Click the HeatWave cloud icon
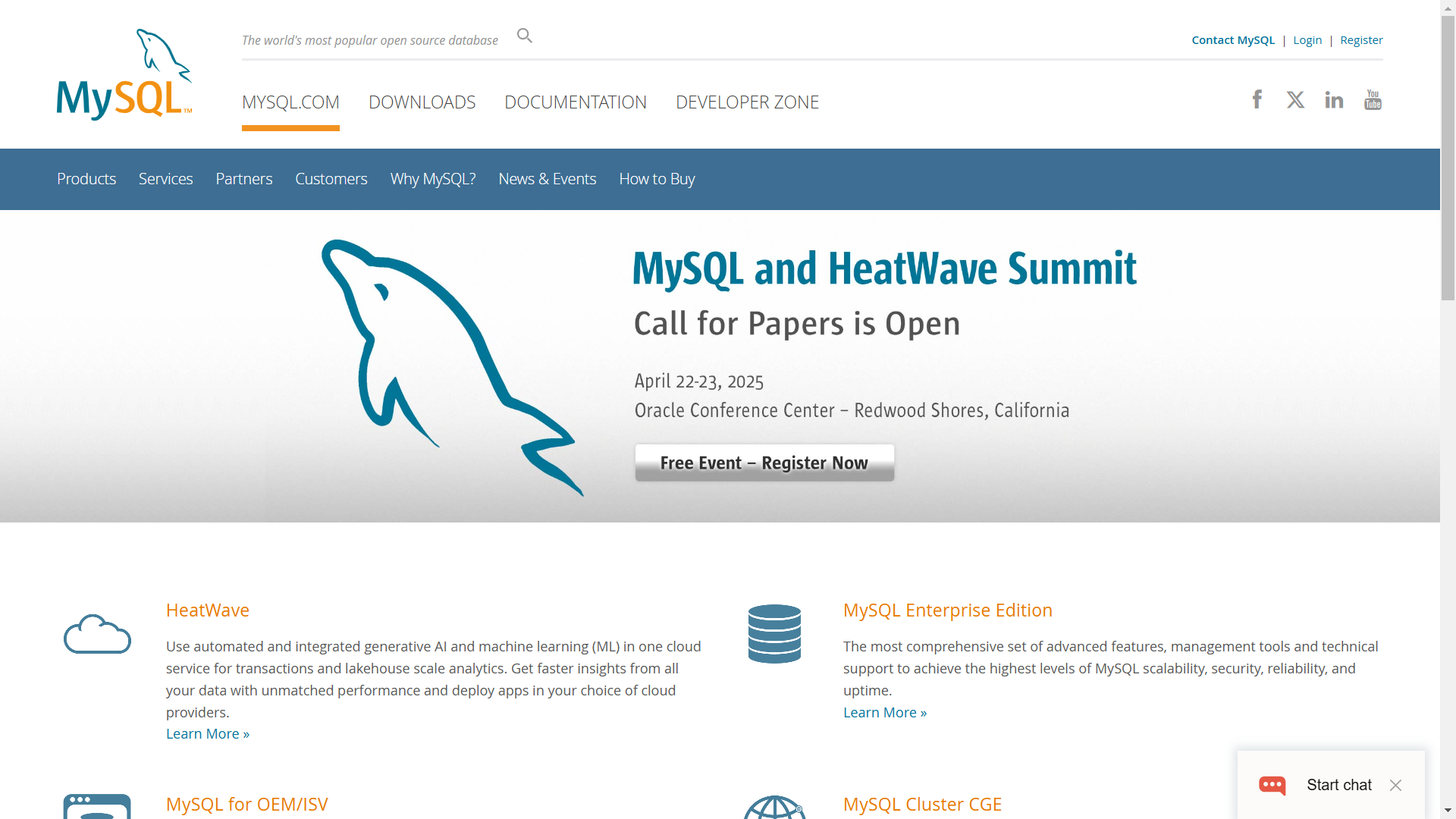1456x819 pixels. point(97,634)
